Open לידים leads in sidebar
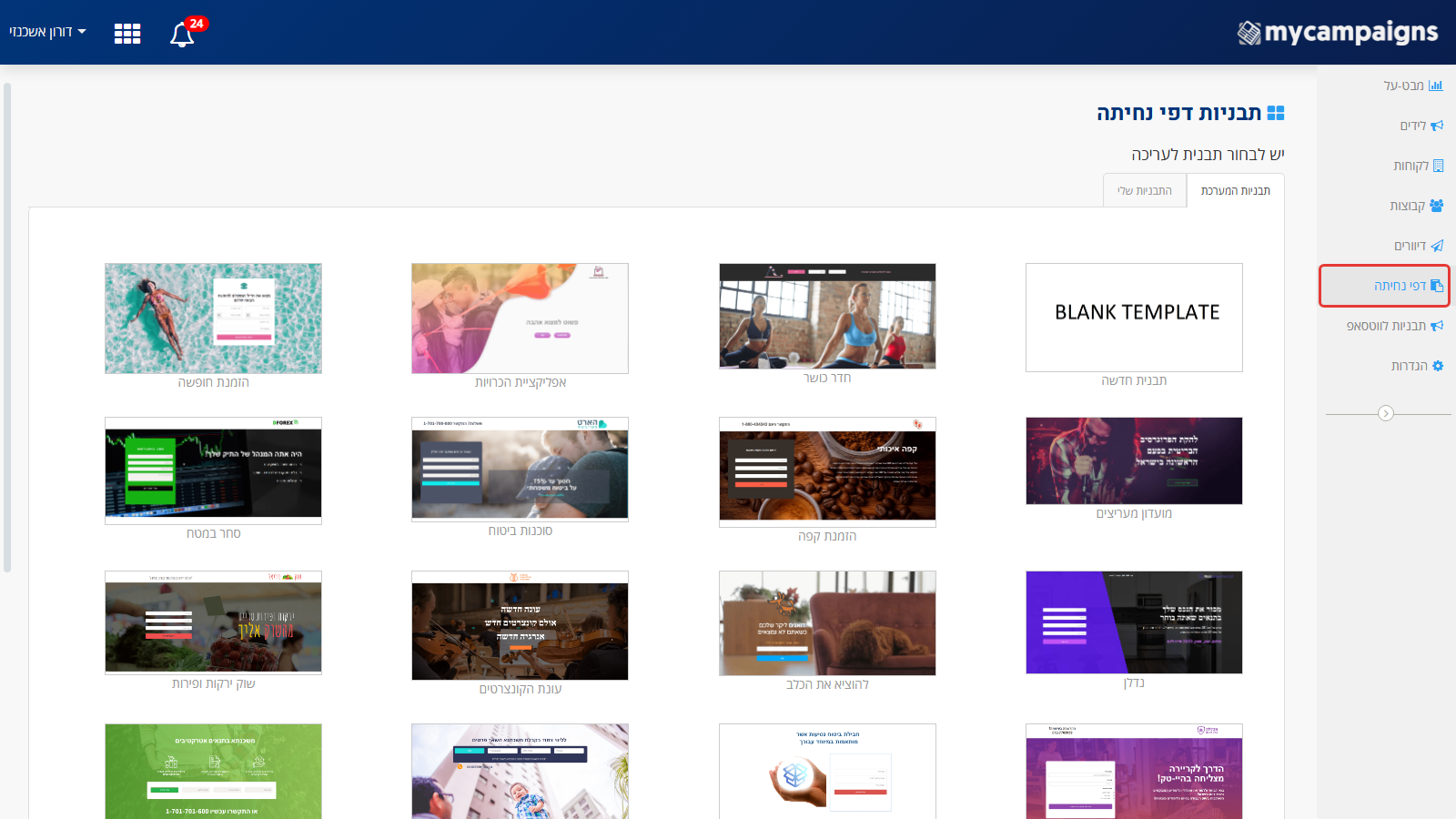The height and width of the screenshot is (819, 1456). pos(1421,126)
